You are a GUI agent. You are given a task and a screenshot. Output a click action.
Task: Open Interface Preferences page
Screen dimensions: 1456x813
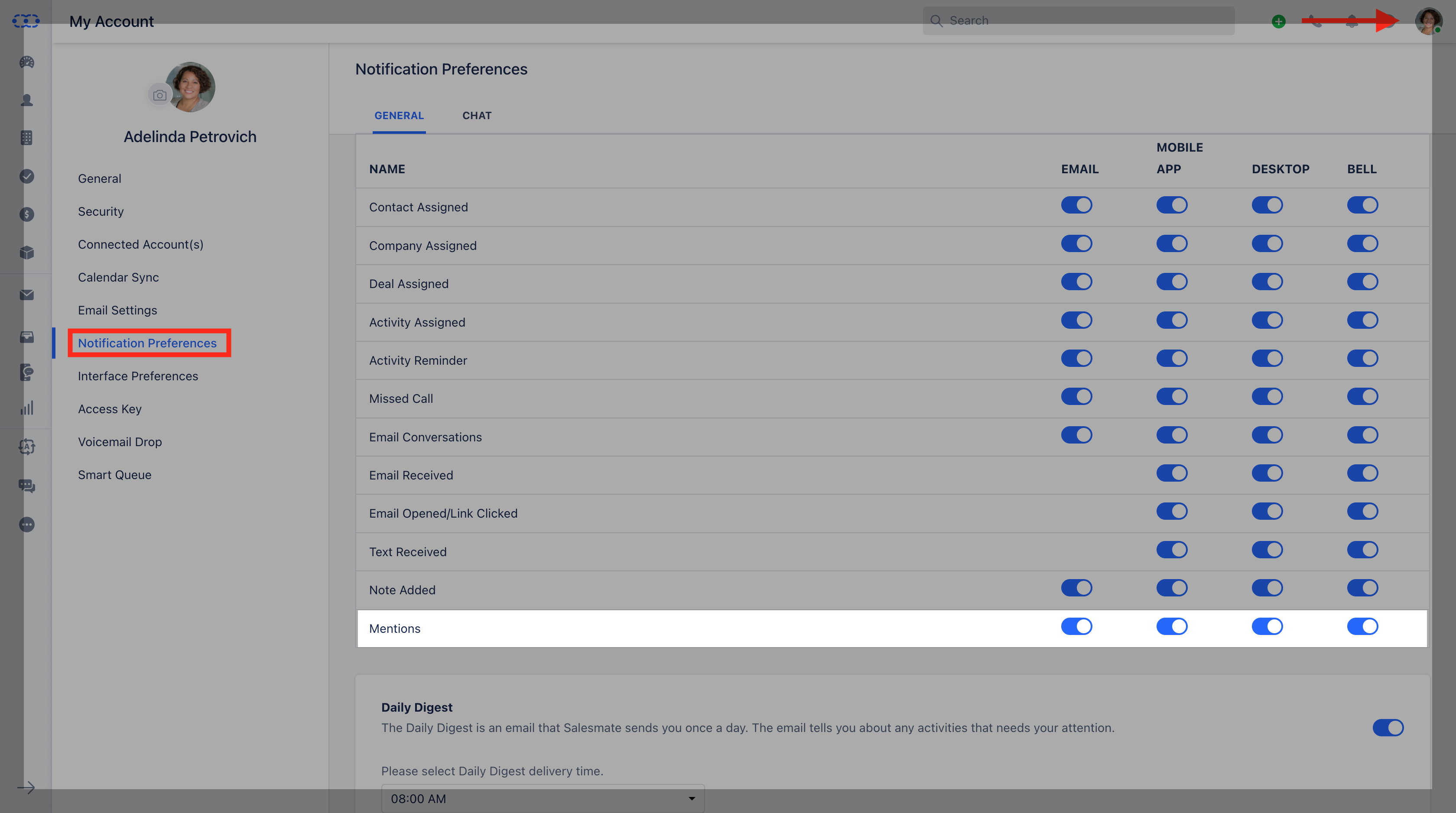138,376
